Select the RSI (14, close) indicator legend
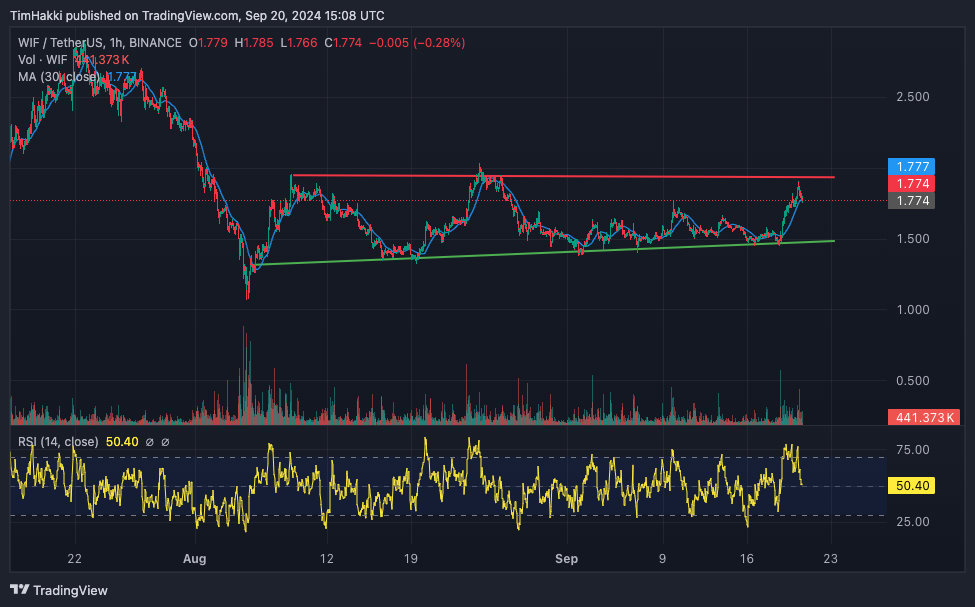This screenshot has height=607, width=975. coord(58,442)
